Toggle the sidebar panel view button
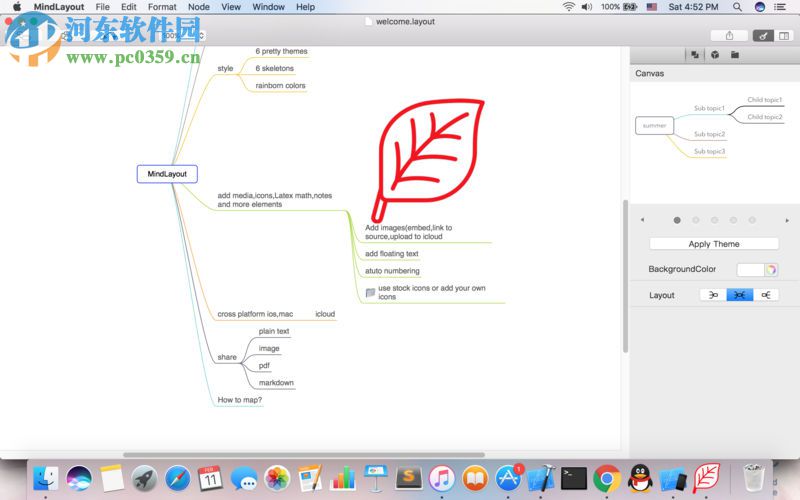 click(784, 35)
